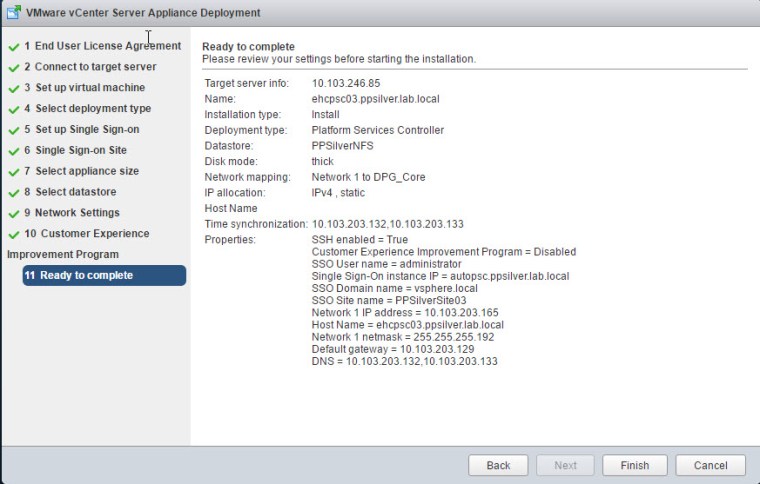Click green checkmark beside Customer Experience step
Viewport: 760px width, 484px height.
pos(14,234)
